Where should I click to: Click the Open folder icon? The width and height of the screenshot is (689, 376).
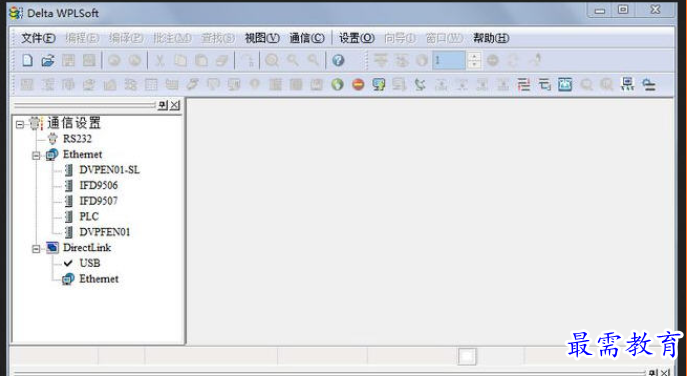click(47, 60)
